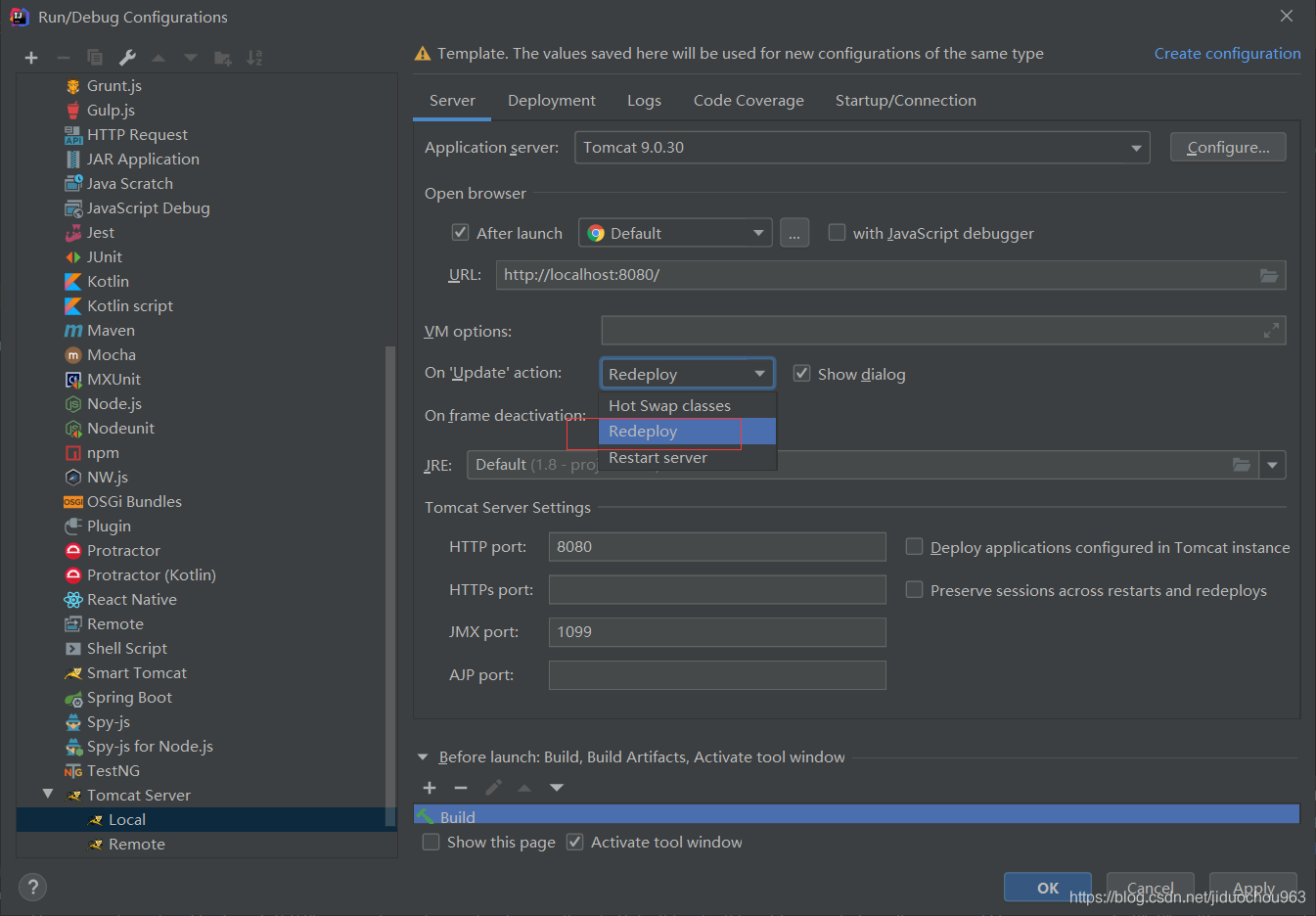
Task: Click the Copy Configuration icon
Action: (x=95, y=59)
